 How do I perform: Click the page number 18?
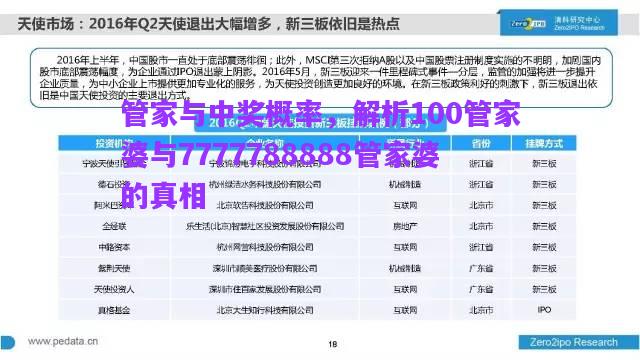333,344
